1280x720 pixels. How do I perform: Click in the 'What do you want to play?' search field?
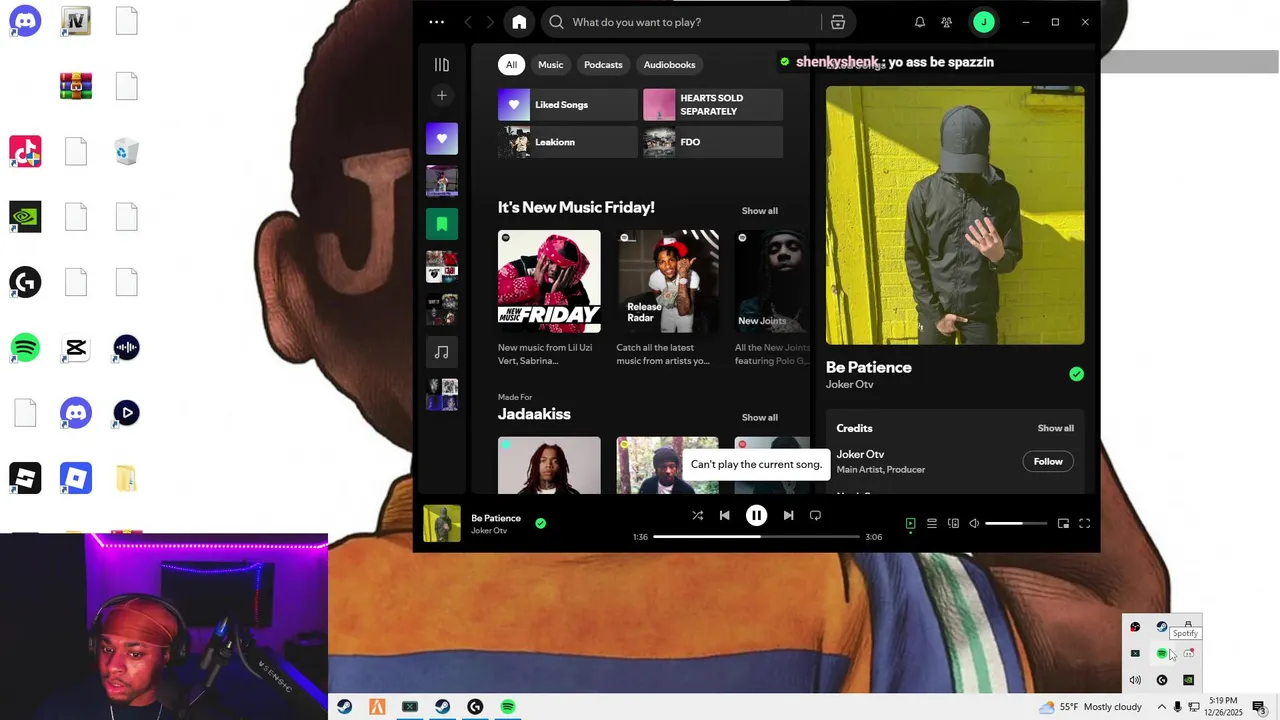[x=690, y=22]
